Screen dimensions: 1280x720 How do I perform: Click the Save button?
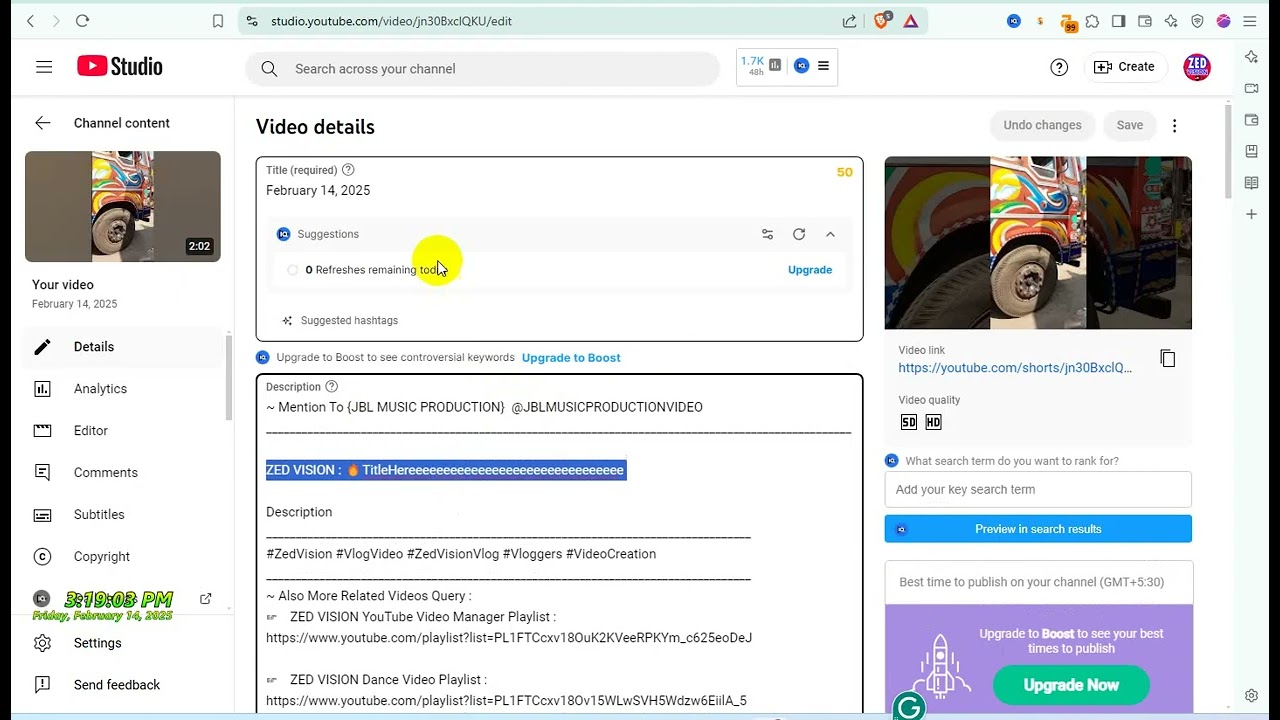pyautogui.click(x=1129, y=125)
